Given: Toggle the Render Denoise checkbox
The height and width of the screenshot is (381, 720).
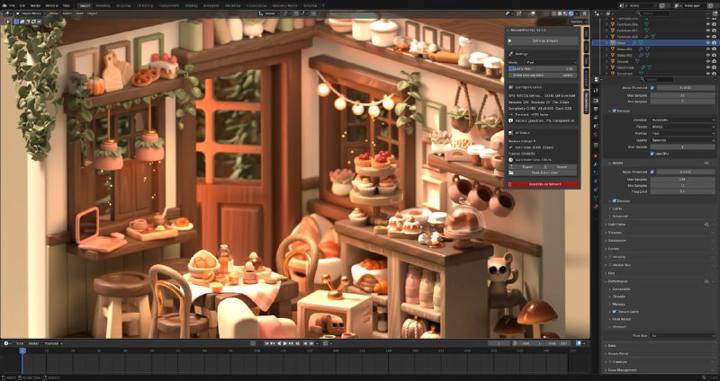Looking at the screenshot, I should [x=614, y=201].
